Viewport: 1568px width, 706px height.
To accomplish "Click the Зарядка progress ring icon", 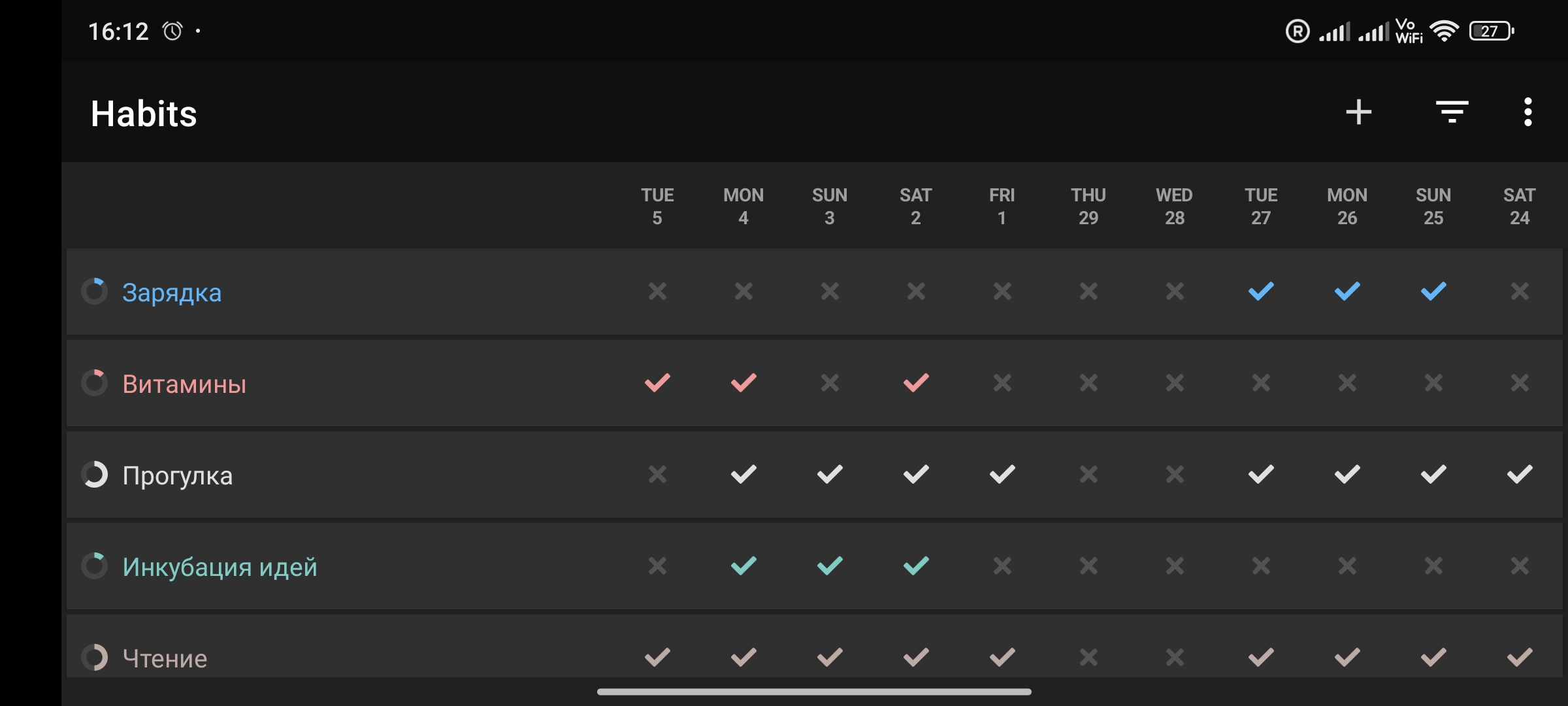I will coord(95,292).
